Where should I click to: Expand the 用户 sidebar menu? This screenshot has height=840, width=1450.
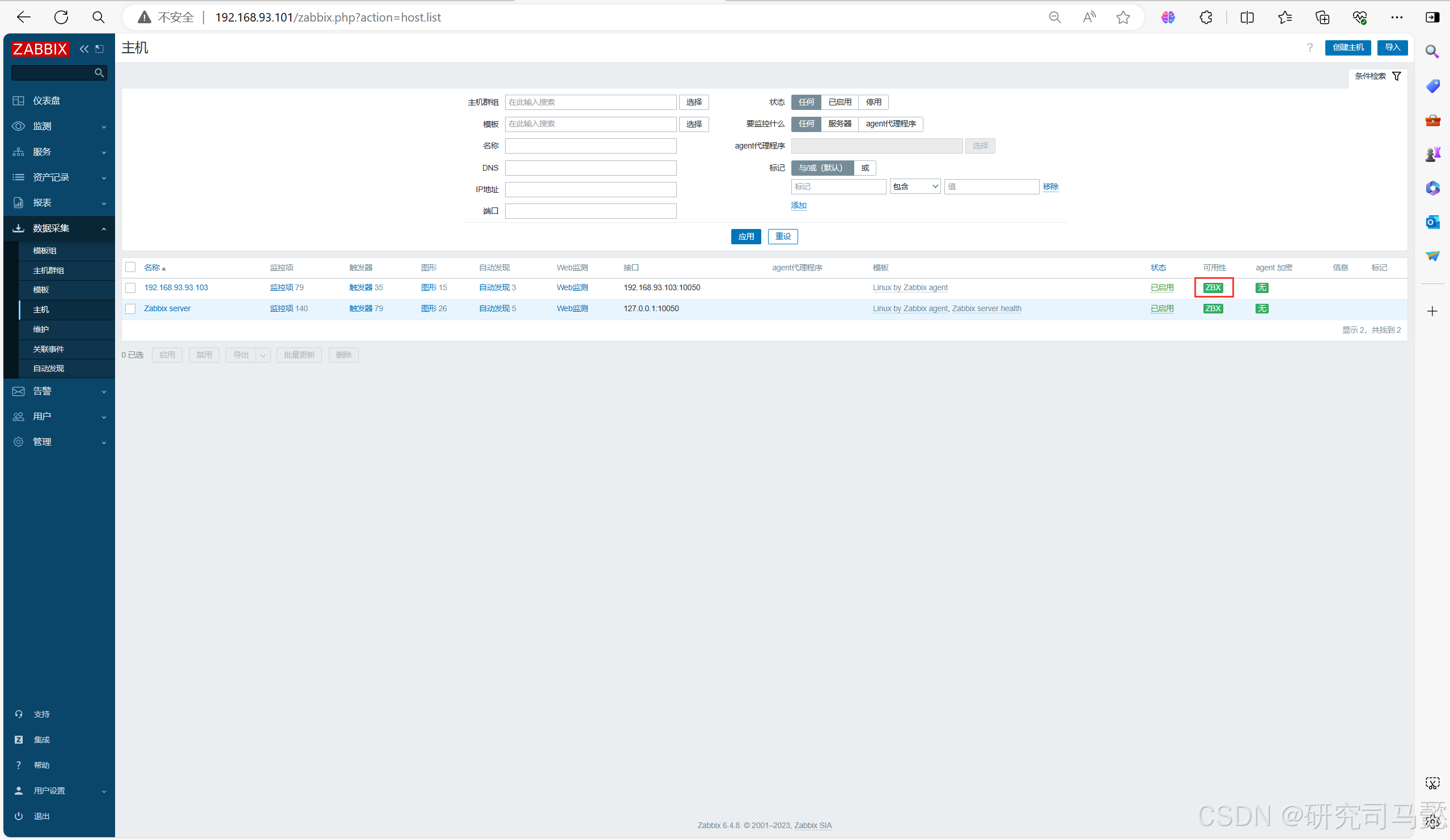[x=59, y=417]
